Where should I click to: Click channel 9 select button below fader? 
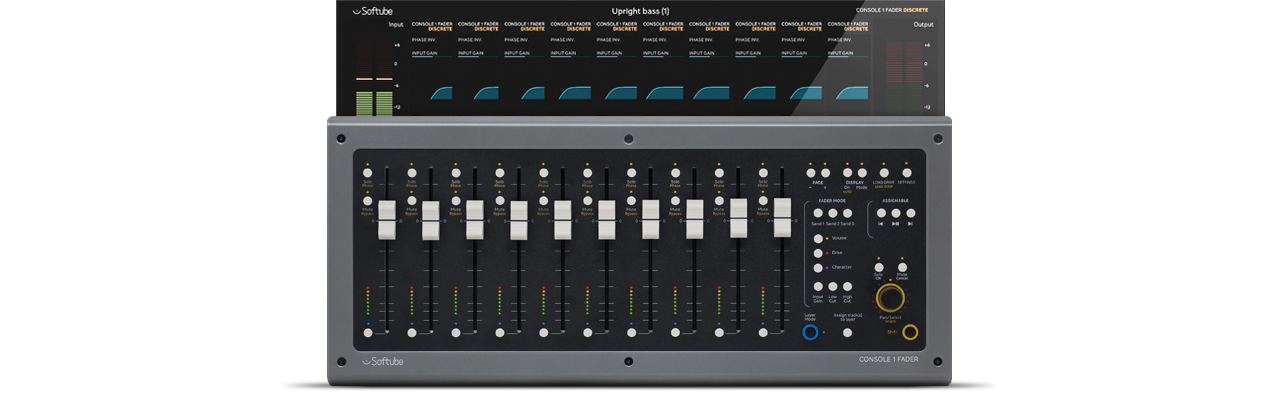pos(719,332)
